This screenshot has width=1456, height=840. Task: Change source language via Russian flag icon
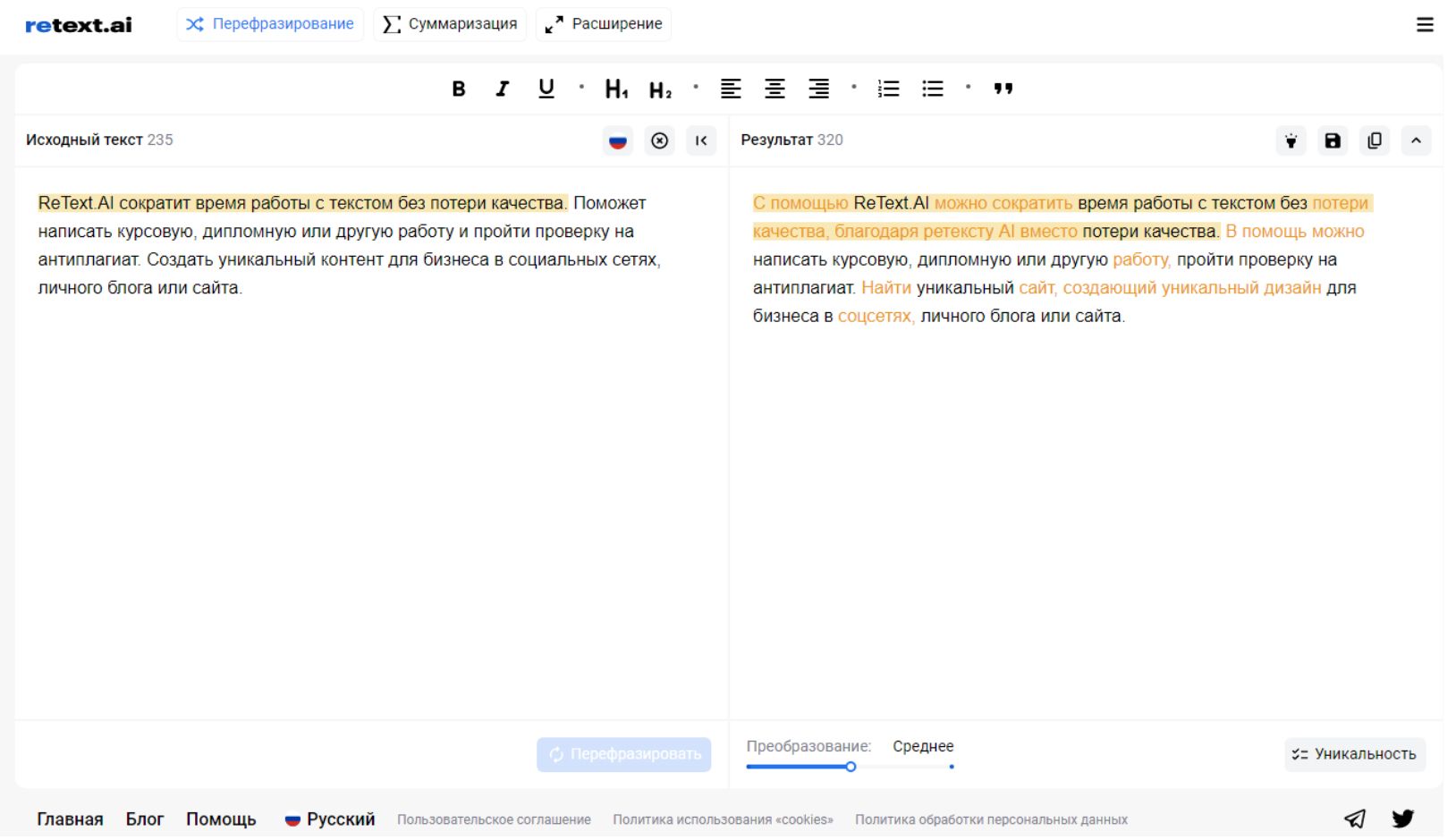(x=617, y=140)
